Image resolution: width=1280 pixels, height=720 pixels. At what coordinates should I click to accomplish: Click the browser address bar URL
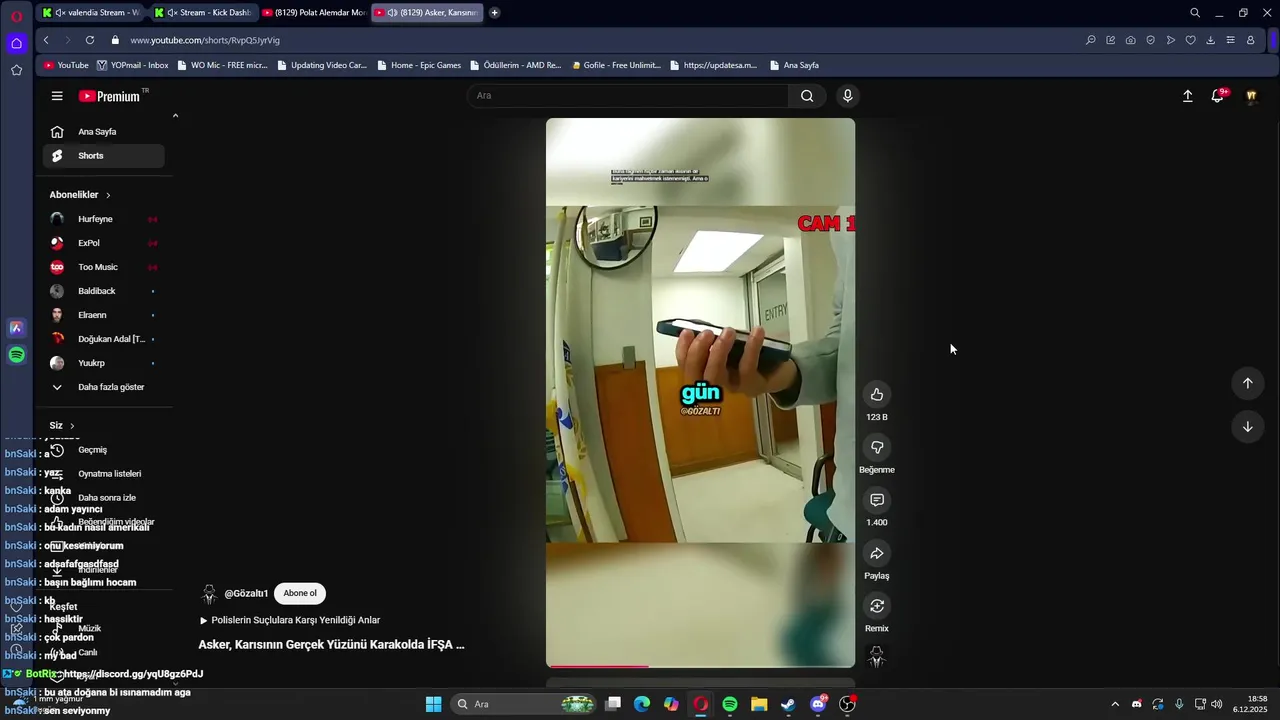click(x=205, y=40)
